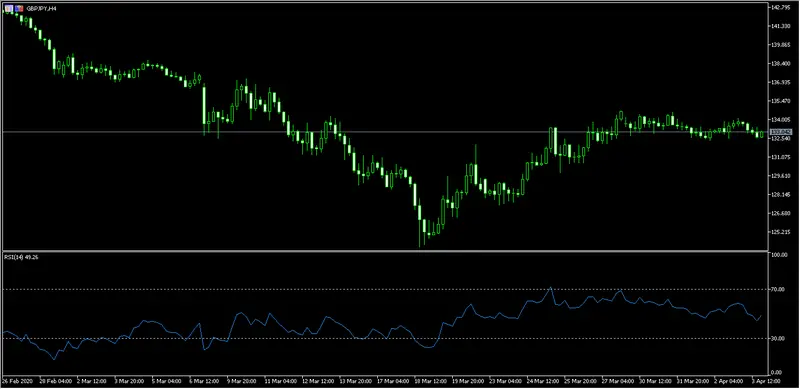Click the separator between price chart and RSI pane
Image resolution: width=800 pixels, height=389 pixels.
385,251
